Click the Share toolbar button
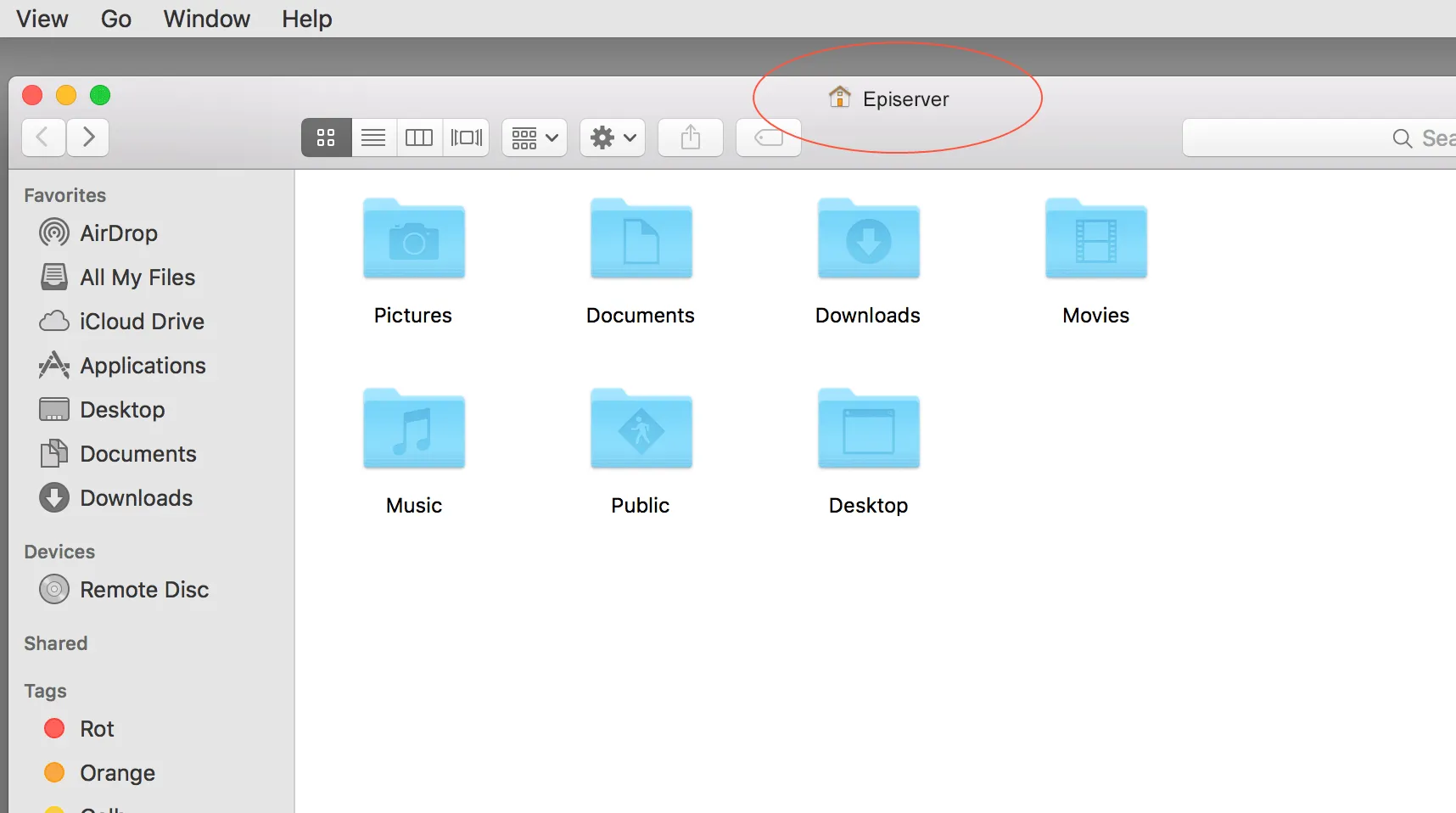The height and width of the screenshot is (813, 1456). 691,137
